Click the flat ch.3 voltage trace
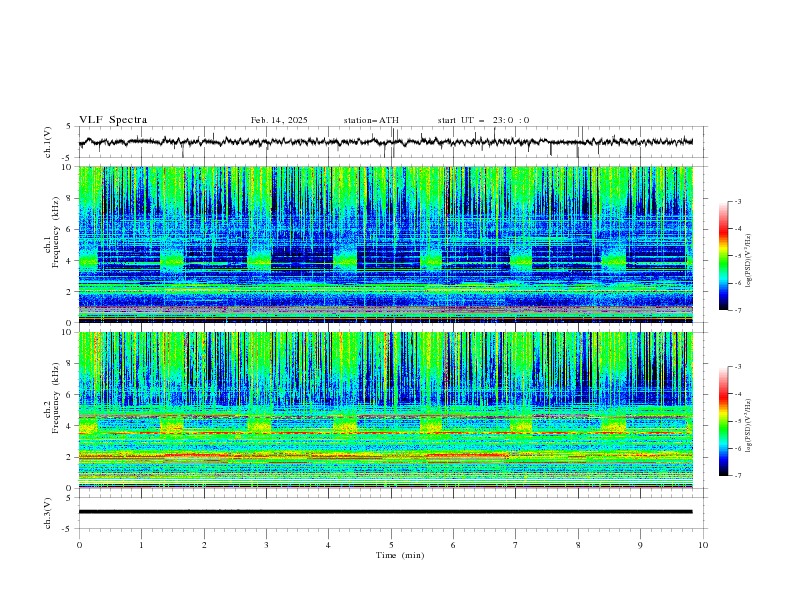 click(386, 512)
